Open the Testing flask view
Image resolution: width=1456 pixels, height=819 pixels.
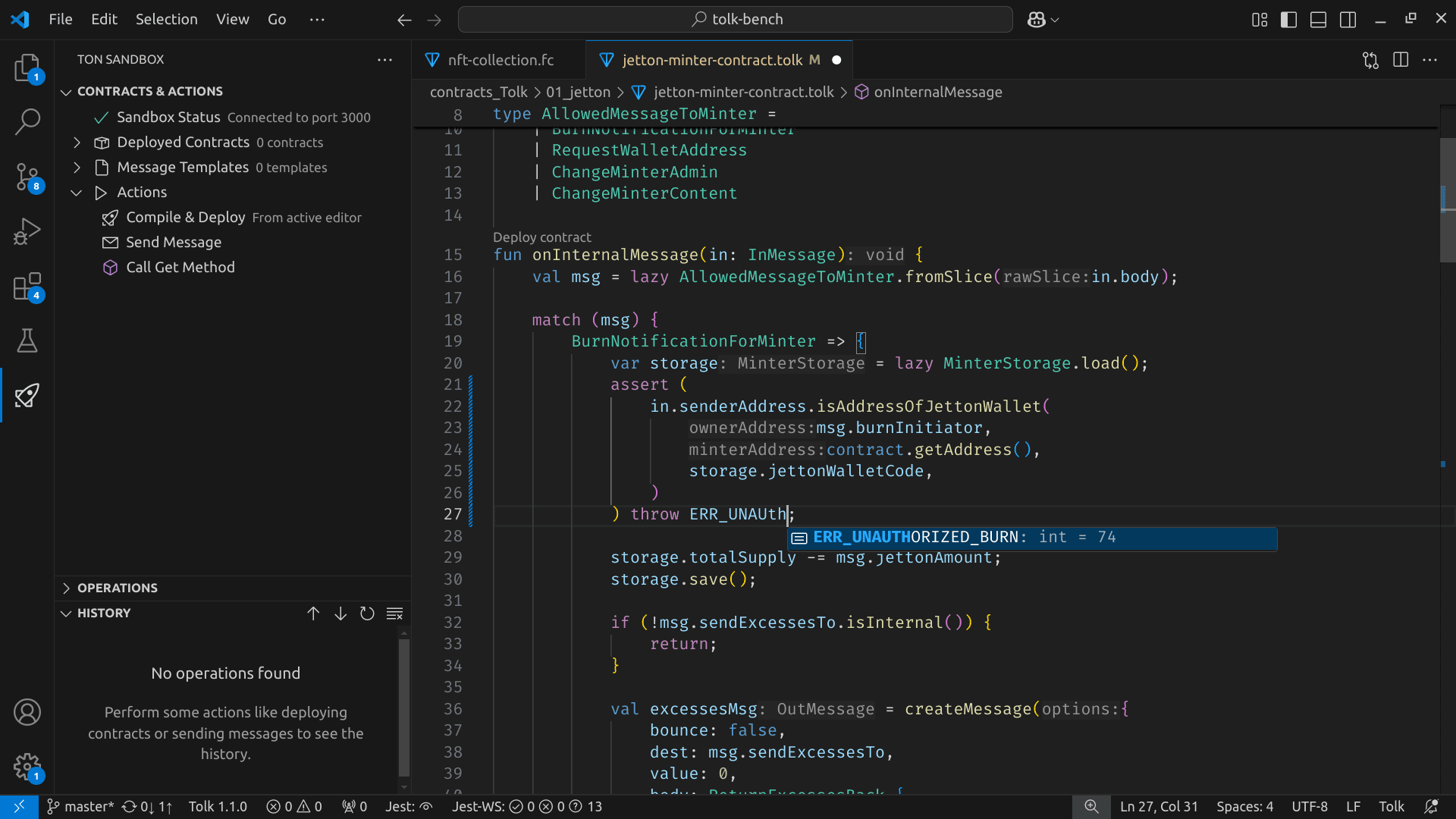pos(27,340)
